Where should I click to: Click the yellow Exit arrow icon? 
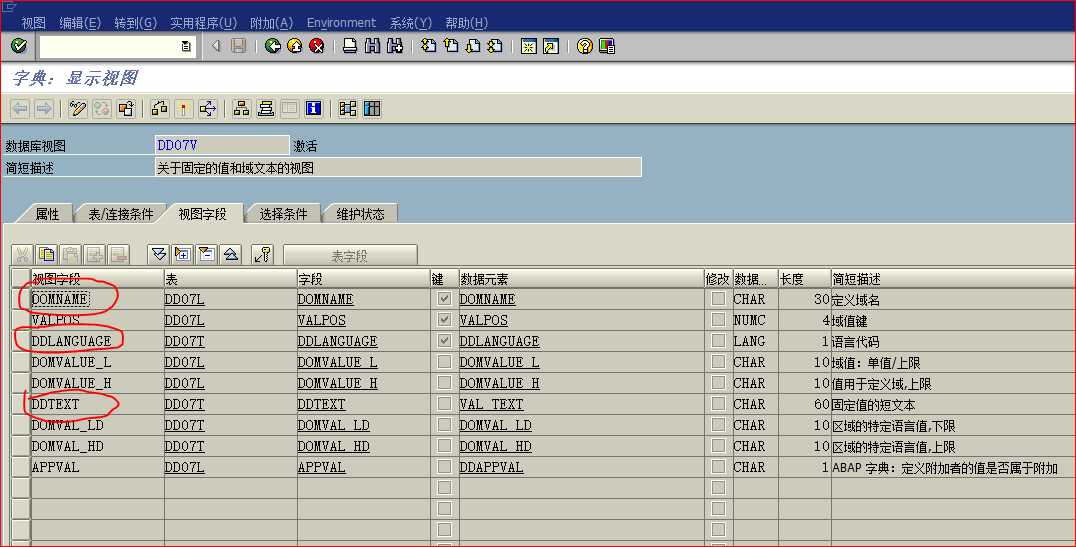coord(295,46)
